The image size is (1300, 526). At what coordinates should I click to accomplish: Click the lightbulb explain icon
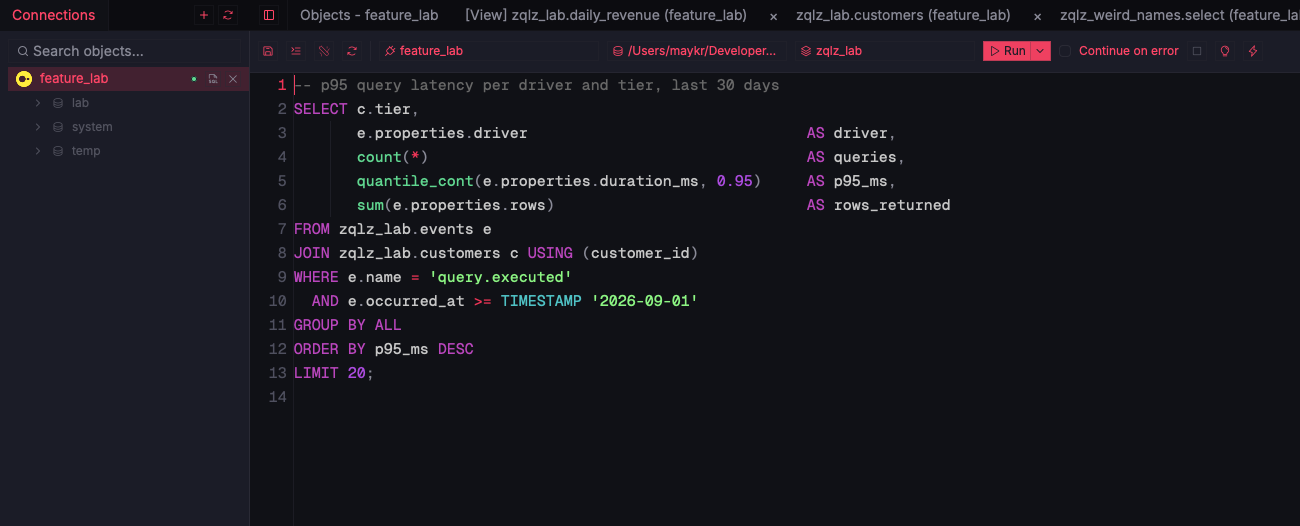pyautogui.click(x=1225, y=51)
